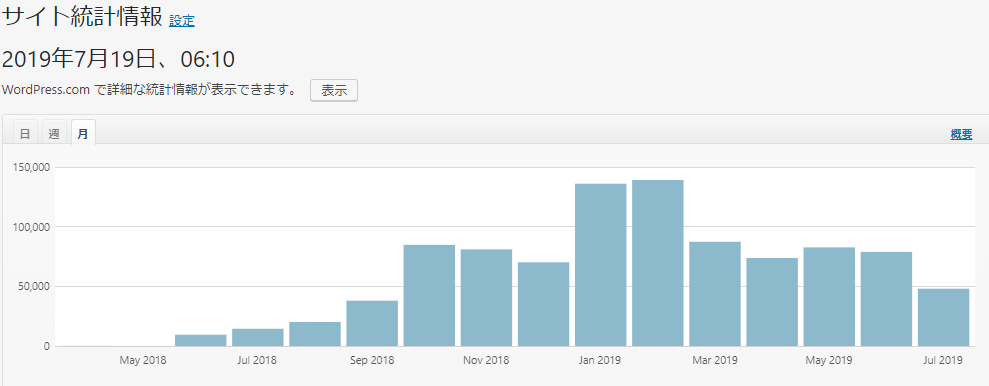989x386 pixels.
Task: Click the 150,000 axis label
Action: pyautogui.click(x=32, y=167)
